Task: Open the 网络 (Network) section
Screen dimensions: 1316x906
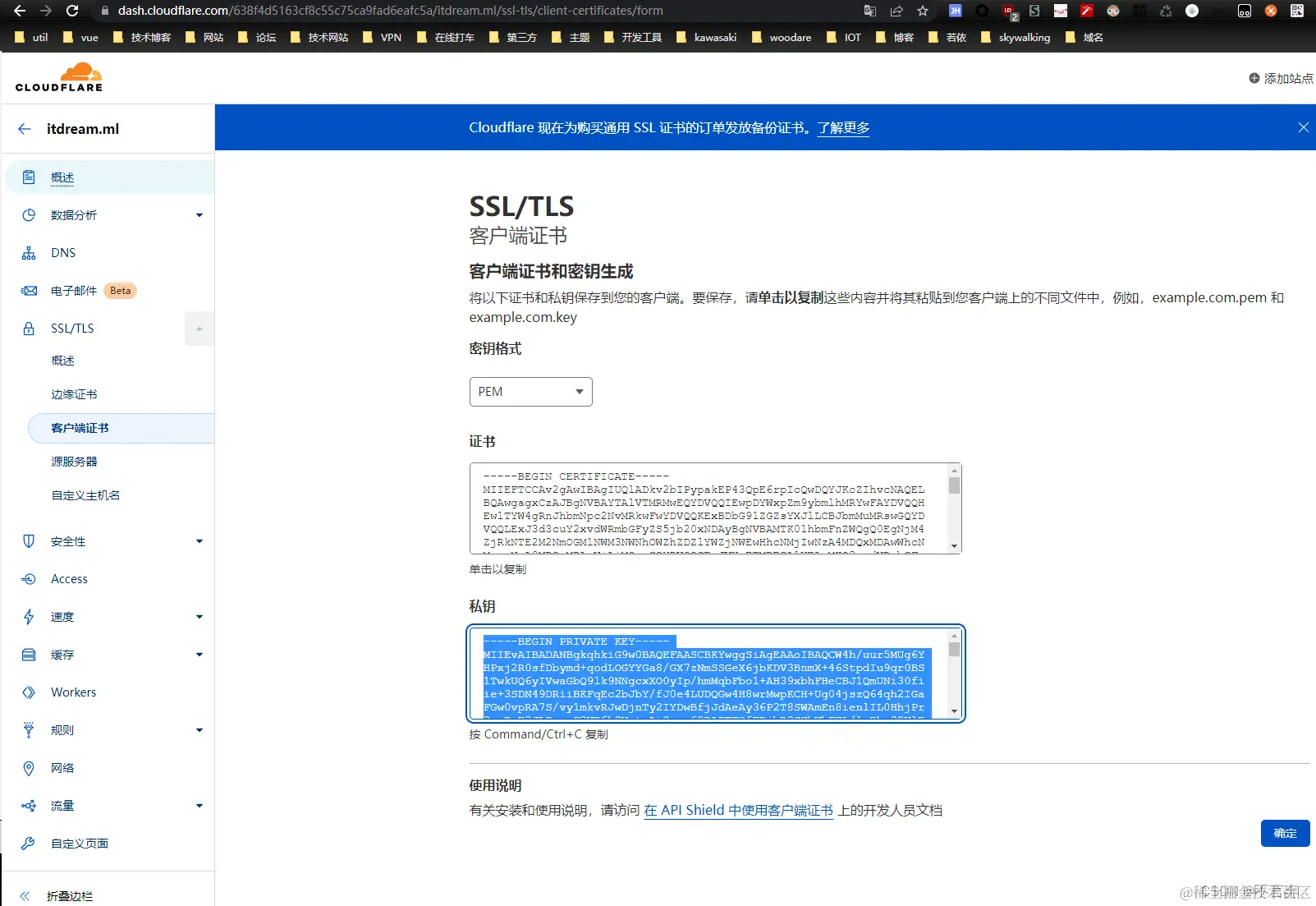Action: click(x=62, y=768)
